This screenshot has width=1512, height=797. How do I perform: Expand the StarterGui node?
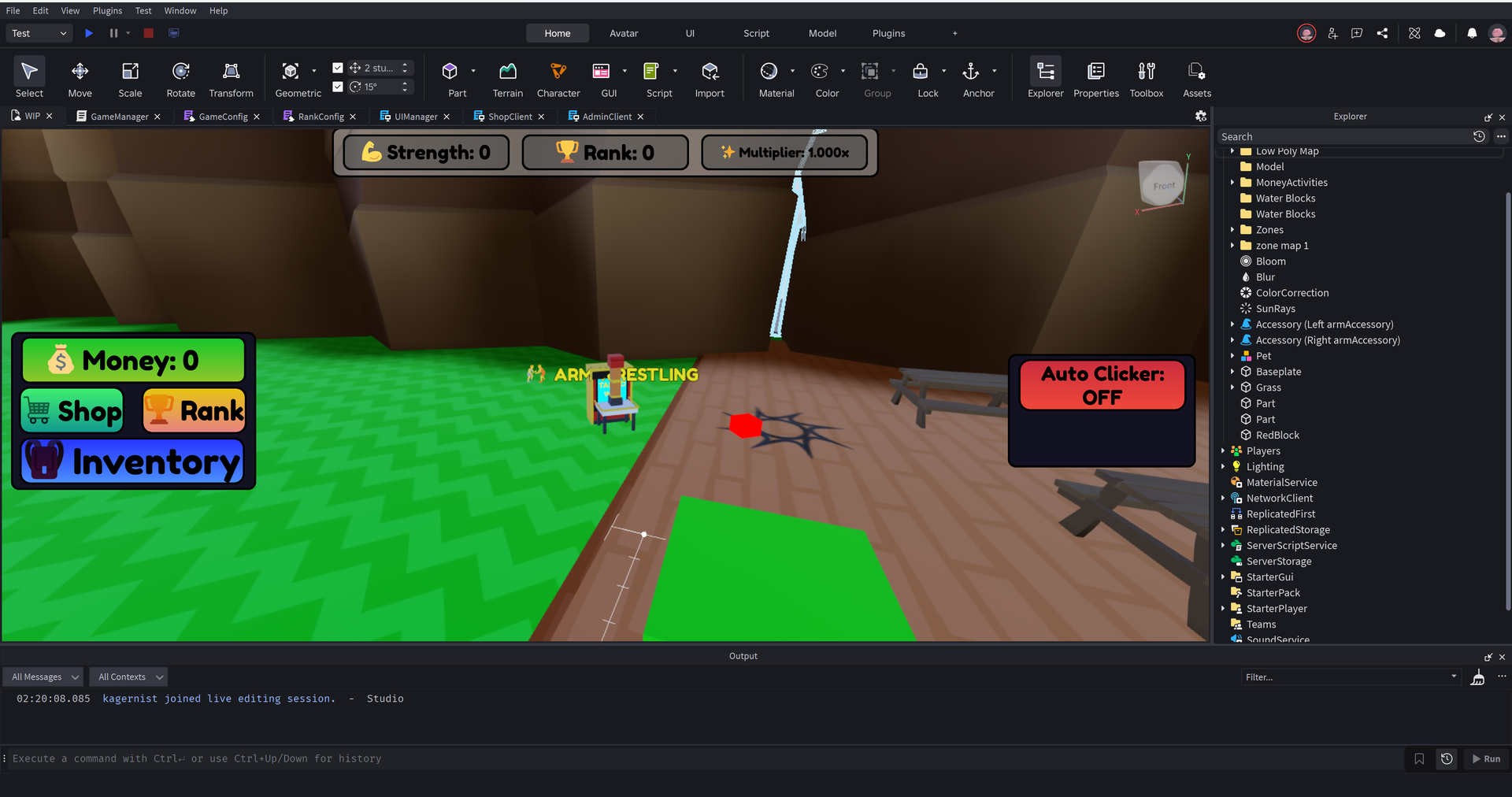[1223, 577]
